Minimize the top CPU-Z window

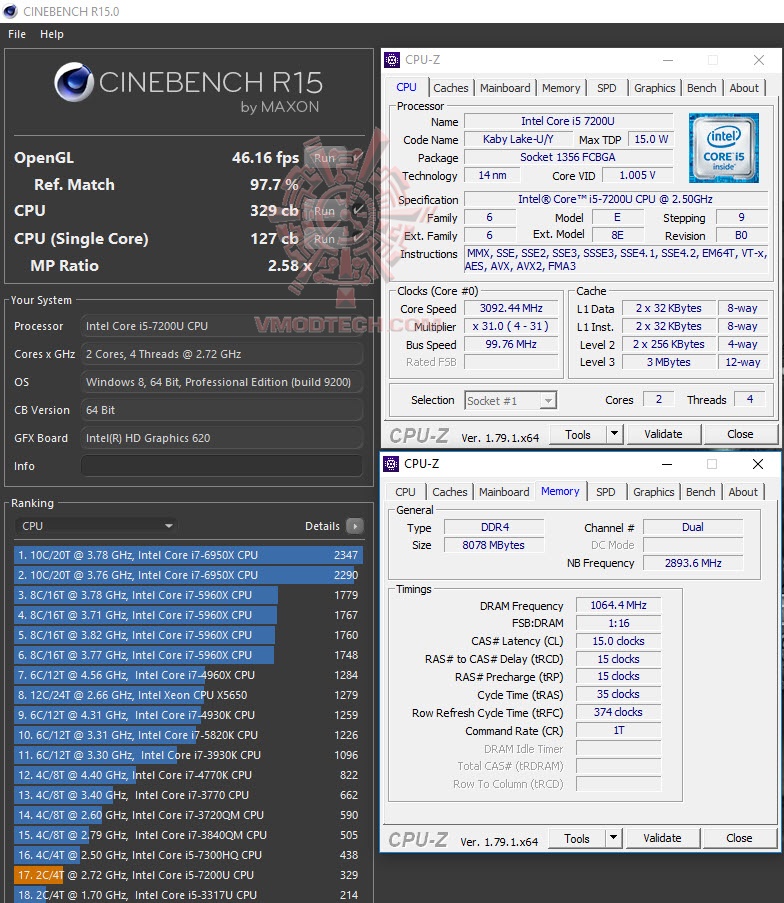coord(668,60)
